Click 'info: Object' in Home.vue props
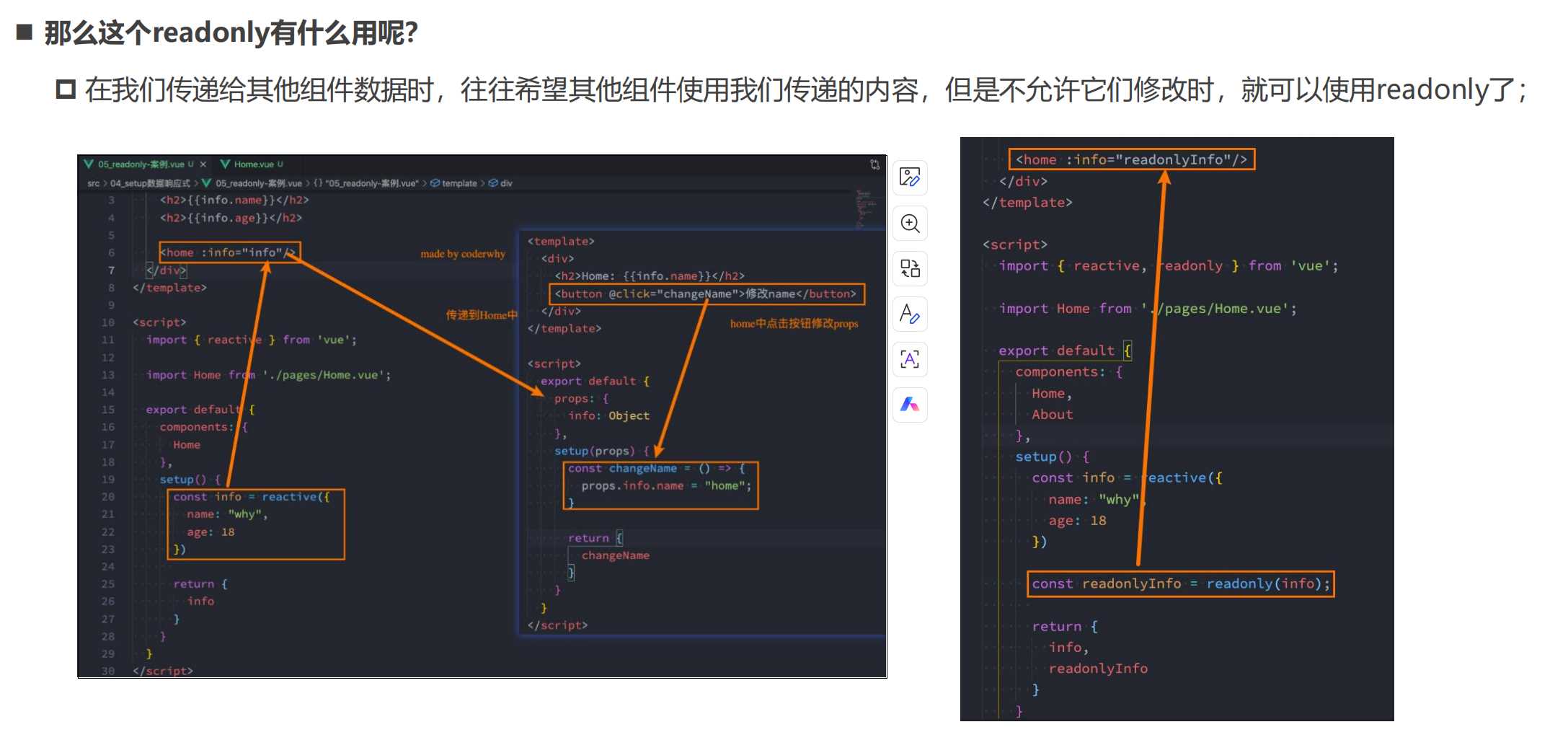The image size is (1568, 740). click(608, 416)
